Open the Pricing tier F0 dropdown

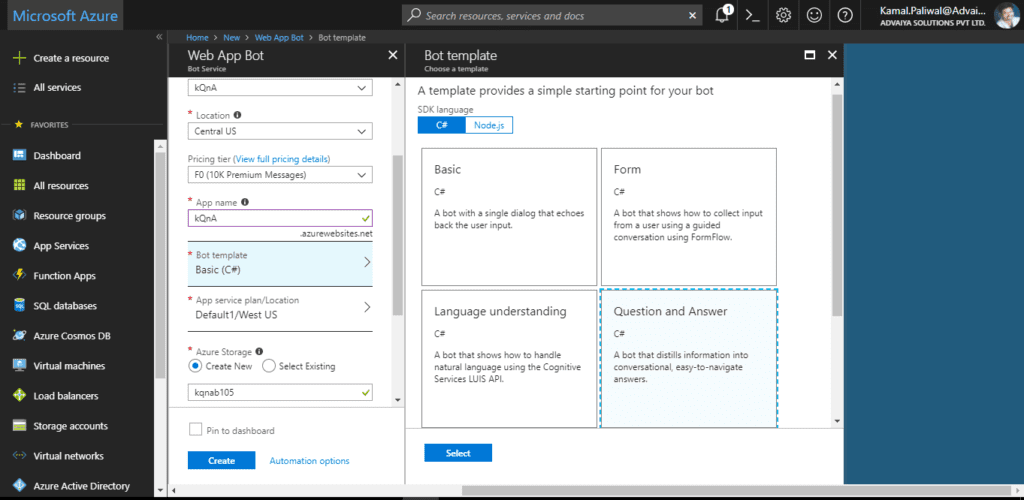(x=280, y=175)
